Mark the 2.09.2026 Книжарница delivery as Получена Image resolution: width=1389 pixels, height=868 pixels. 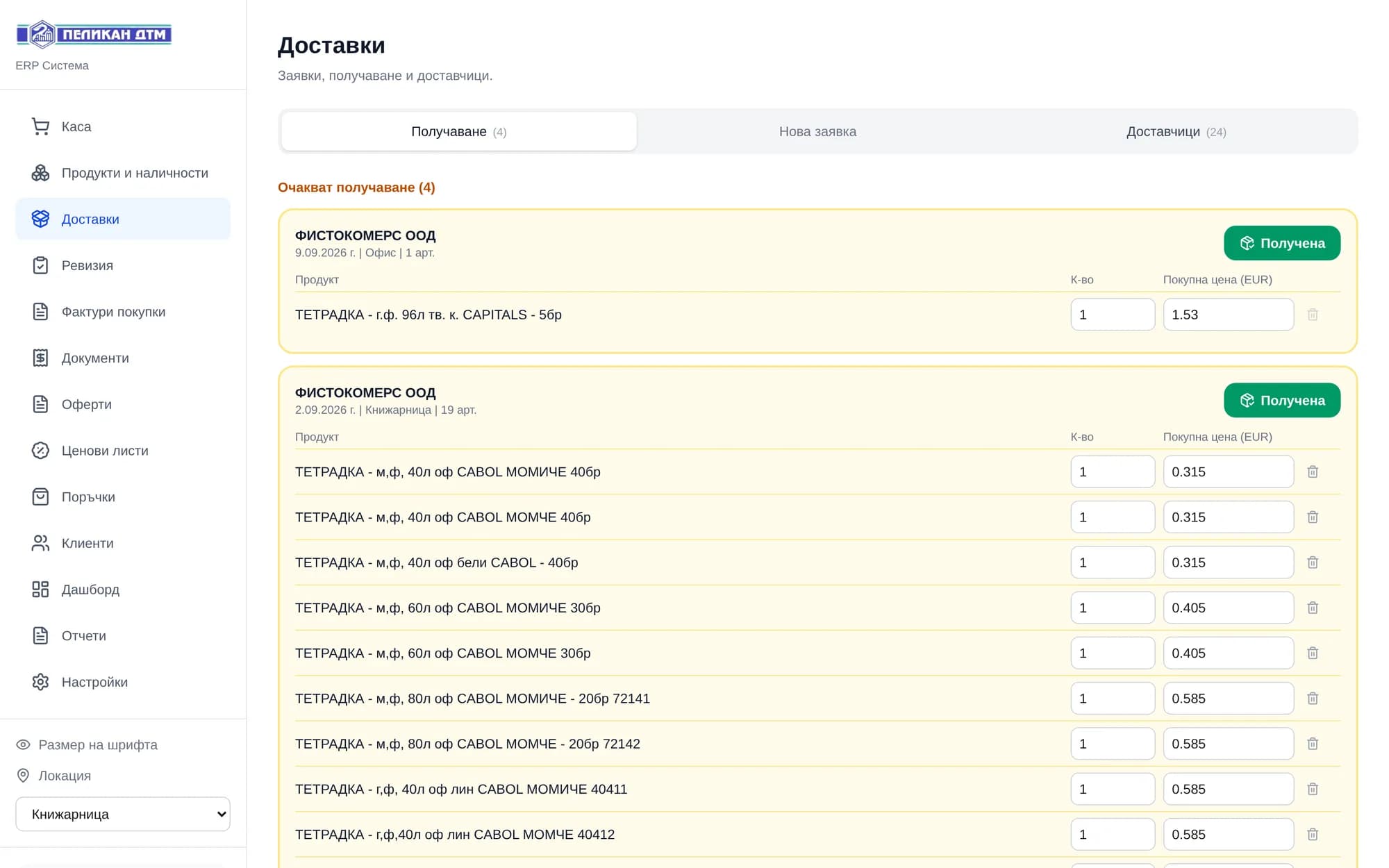pyautogui.click(x=1282, y=400)
